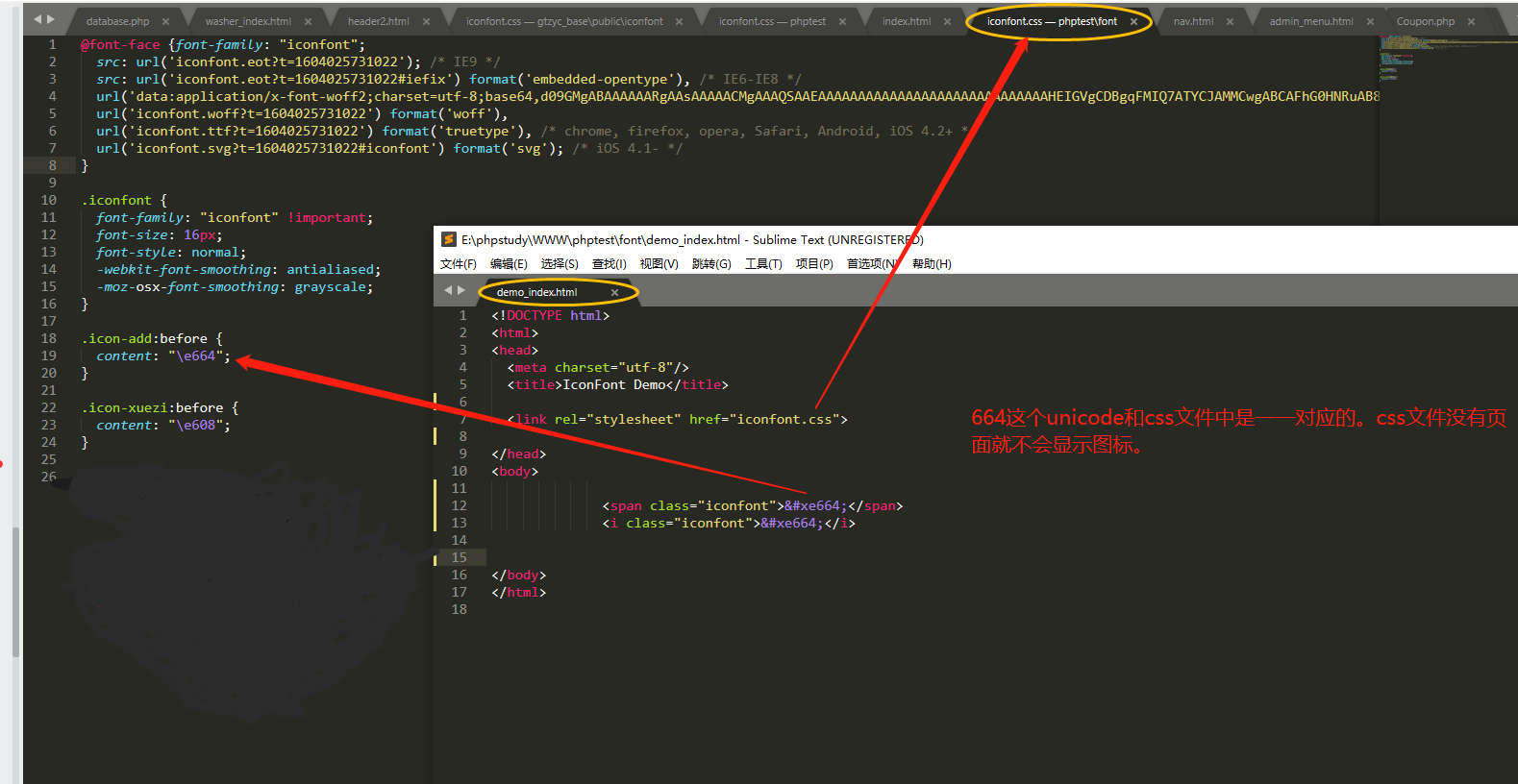Open the 跳转(G) menu
The height and width of the screenshot is (784, 1518).
711,264
